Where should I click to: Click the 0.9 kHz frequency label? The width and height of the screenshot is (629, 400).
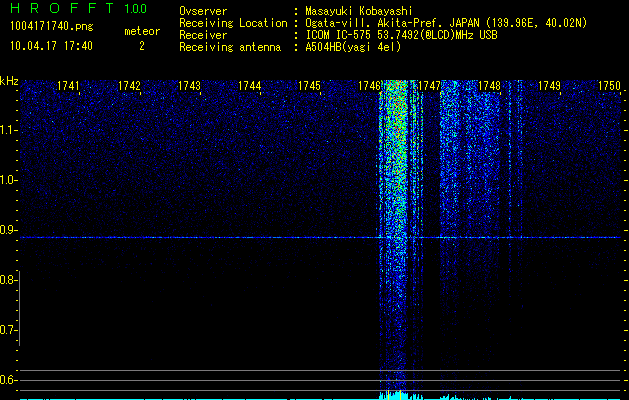[8, 230]
